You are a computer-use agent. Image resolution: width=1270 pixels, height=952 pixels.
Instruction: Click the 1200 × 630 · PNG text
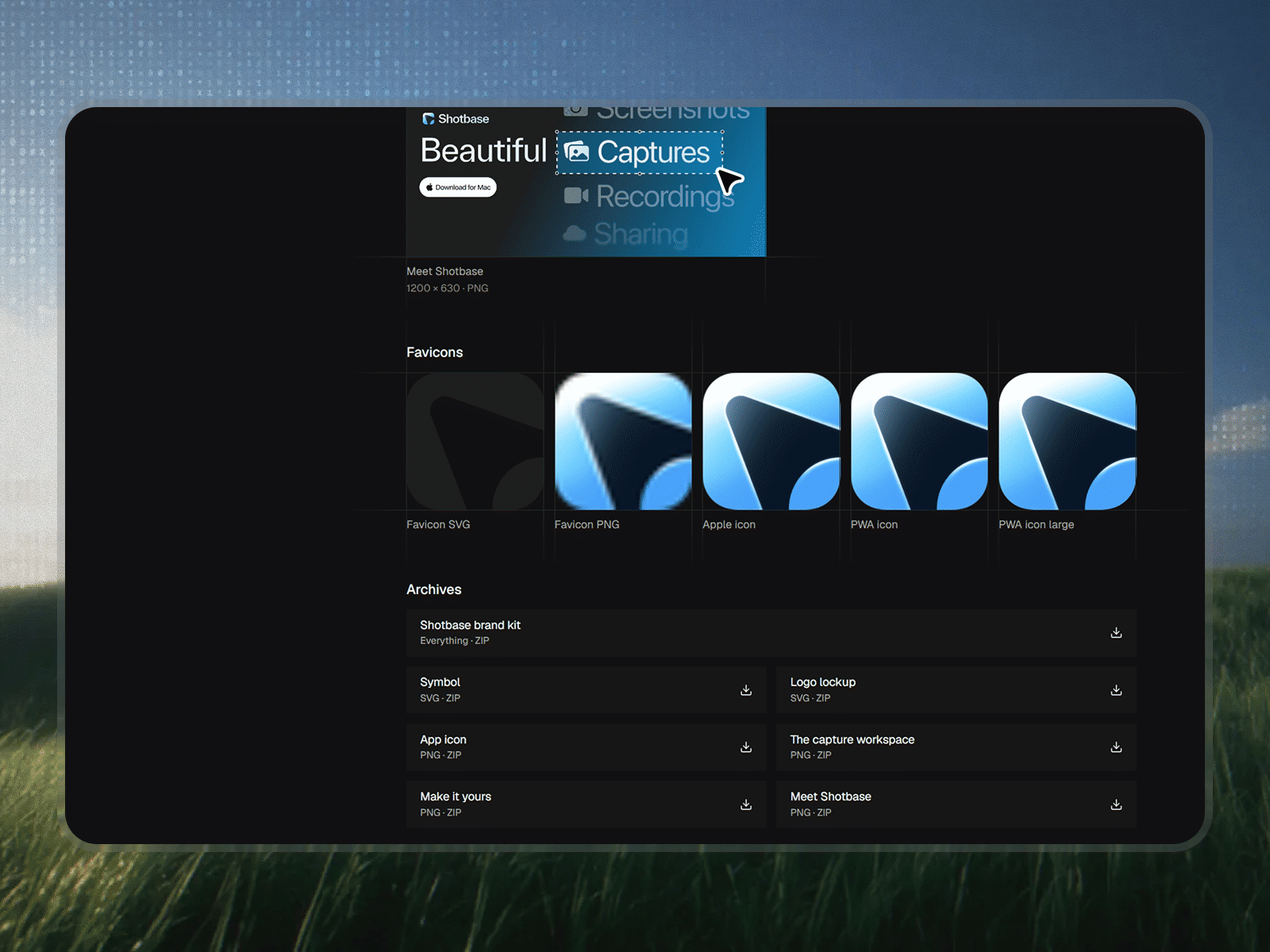tap(447, 288)
